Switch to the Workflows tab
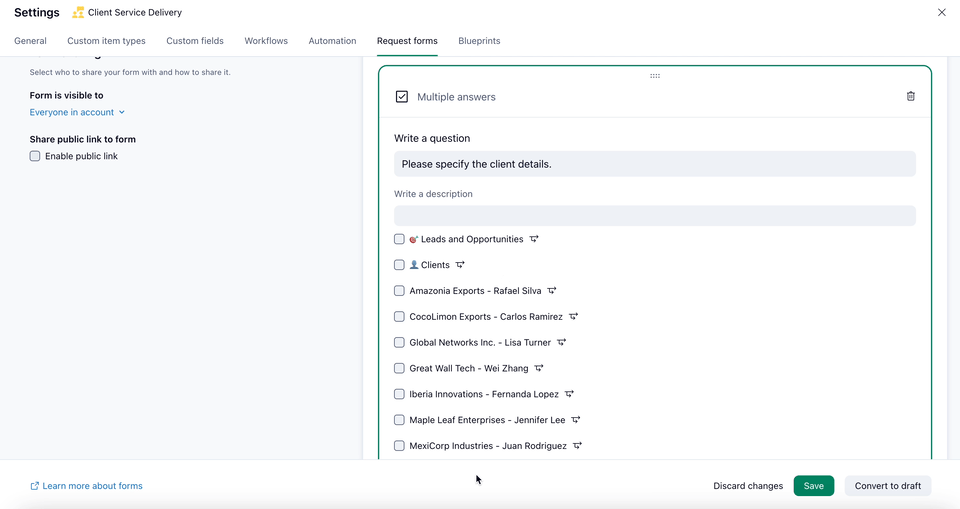This screenshot has height=509, width=960. [x=266, y=41]
